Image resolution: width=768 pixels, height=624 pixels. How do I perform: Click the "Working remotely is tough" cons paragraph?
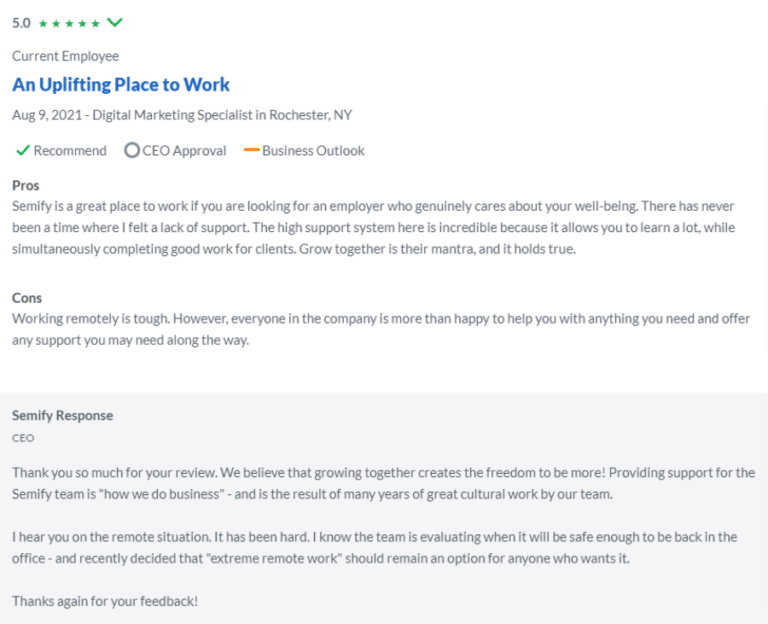point(380,329)
